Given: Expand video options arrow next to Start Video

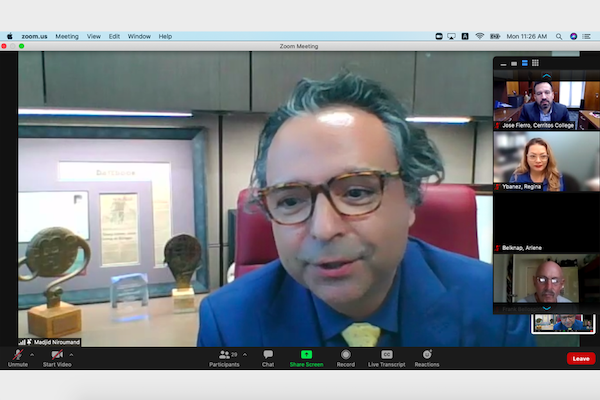Looking at the screenshot, I should pos(71,354).
